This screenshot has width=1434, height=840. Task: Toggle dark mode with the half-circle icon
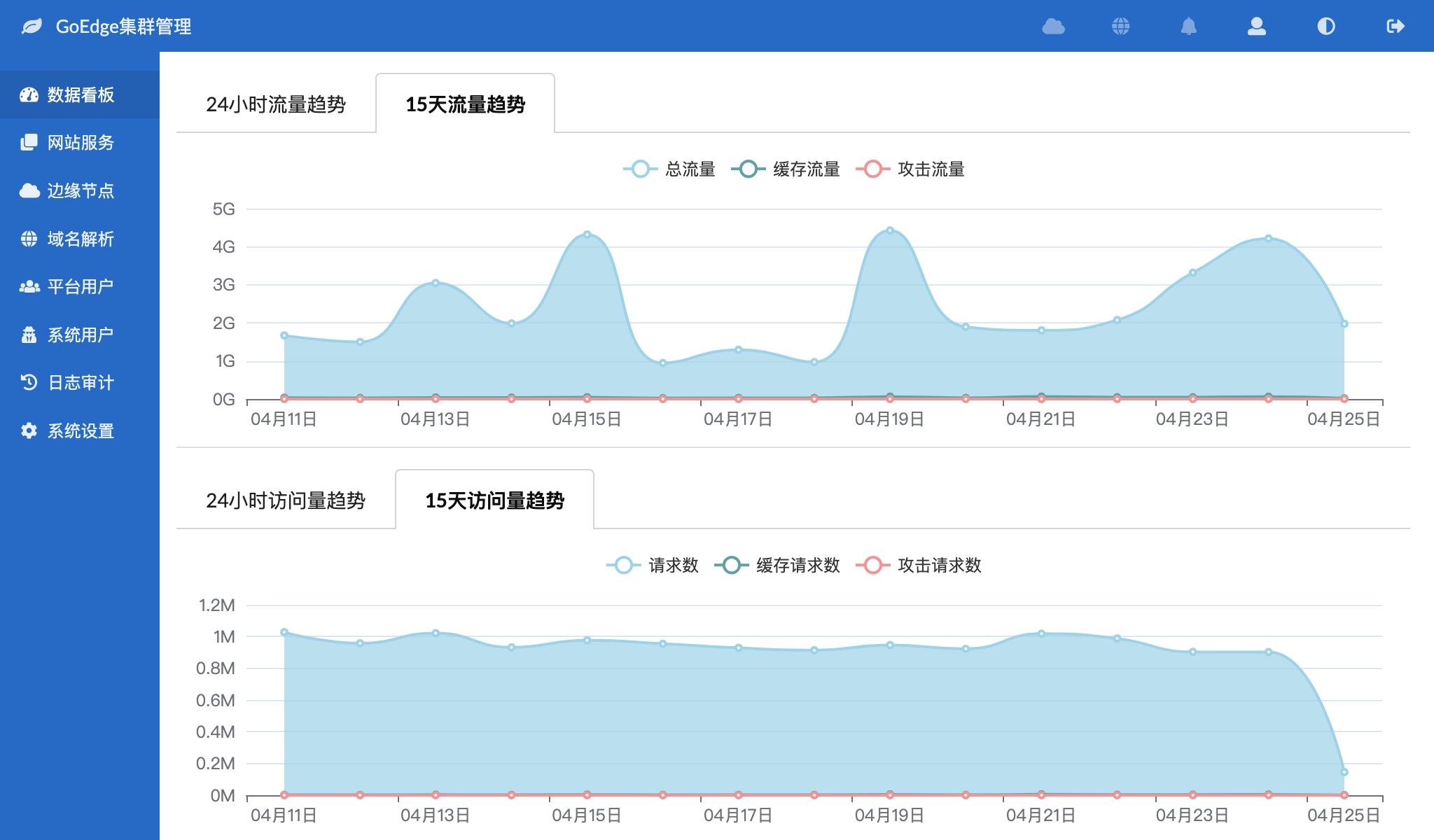click(1325, 27)
